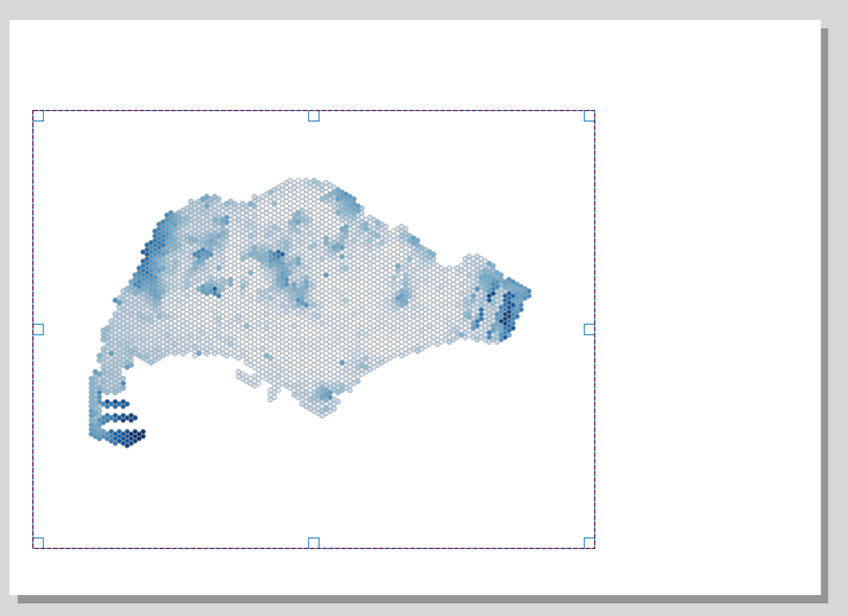Screen dimensions: 848x616
Task: Click the gray canvas outside the page's right edge
Action: coord(838,300)
